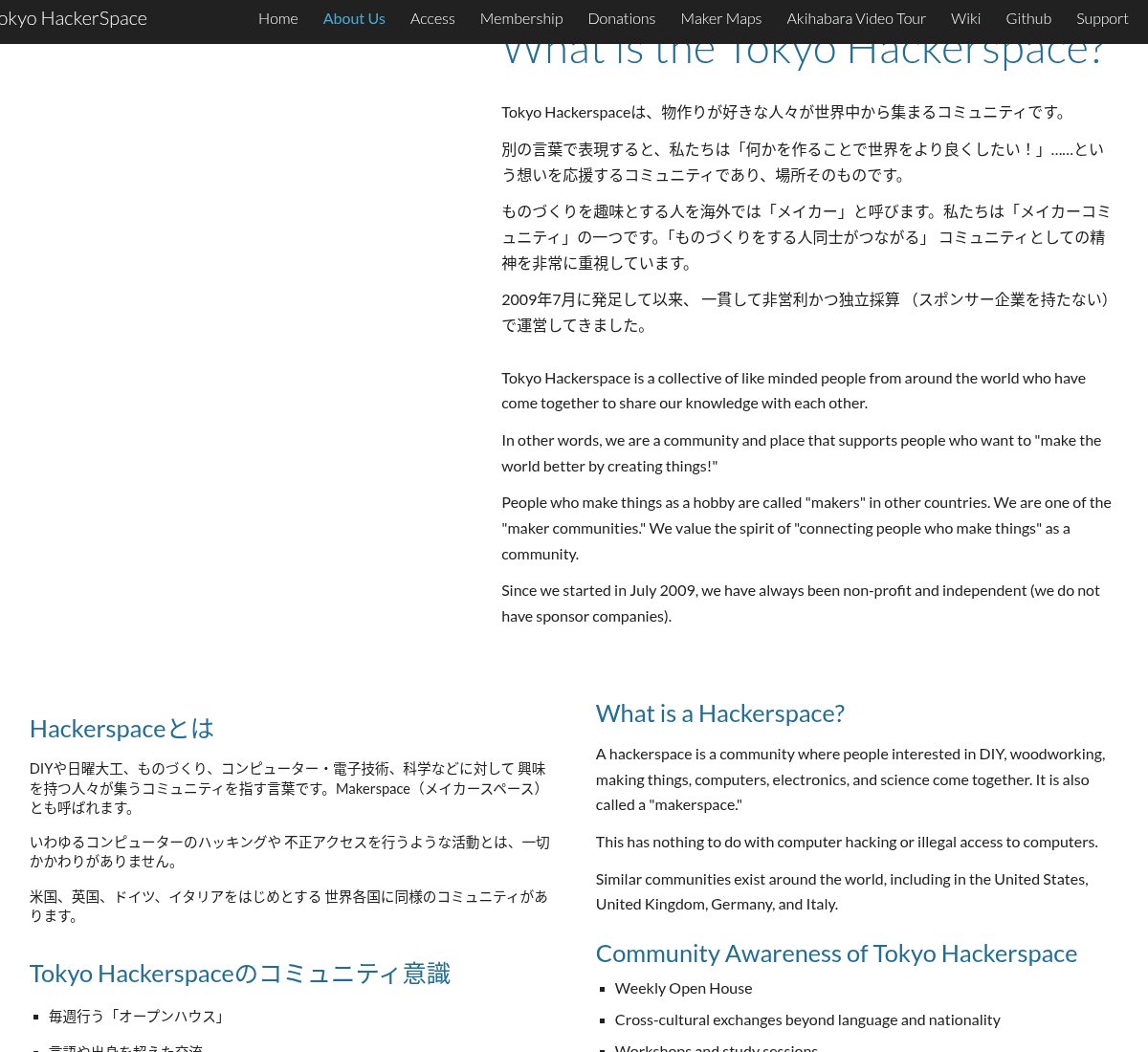Click the paragraph starting '別の言葉で表現すると'

click(x=803, y=162)
